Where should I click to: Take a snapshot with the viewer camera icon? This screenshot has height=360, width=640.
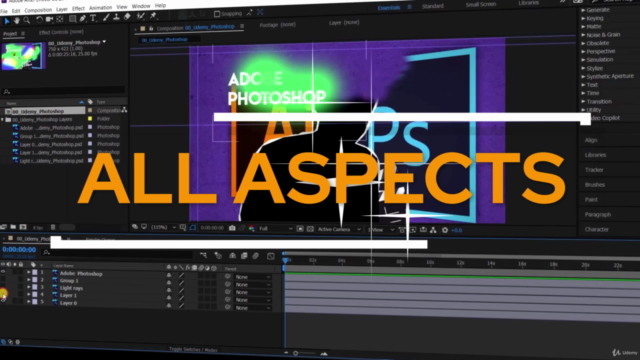(x=232, y=228)
